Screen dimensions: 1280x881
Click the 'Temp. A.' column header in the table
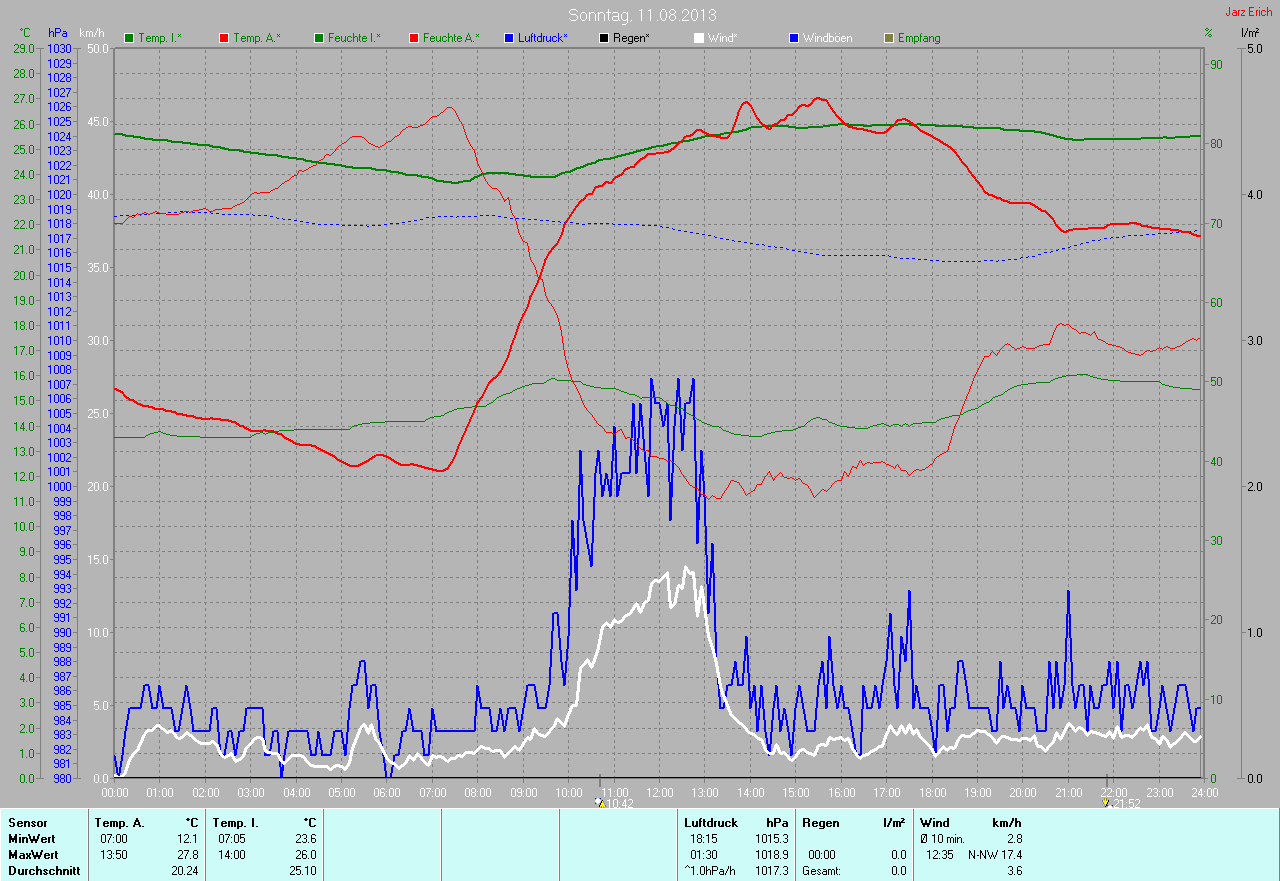[119, 823]
